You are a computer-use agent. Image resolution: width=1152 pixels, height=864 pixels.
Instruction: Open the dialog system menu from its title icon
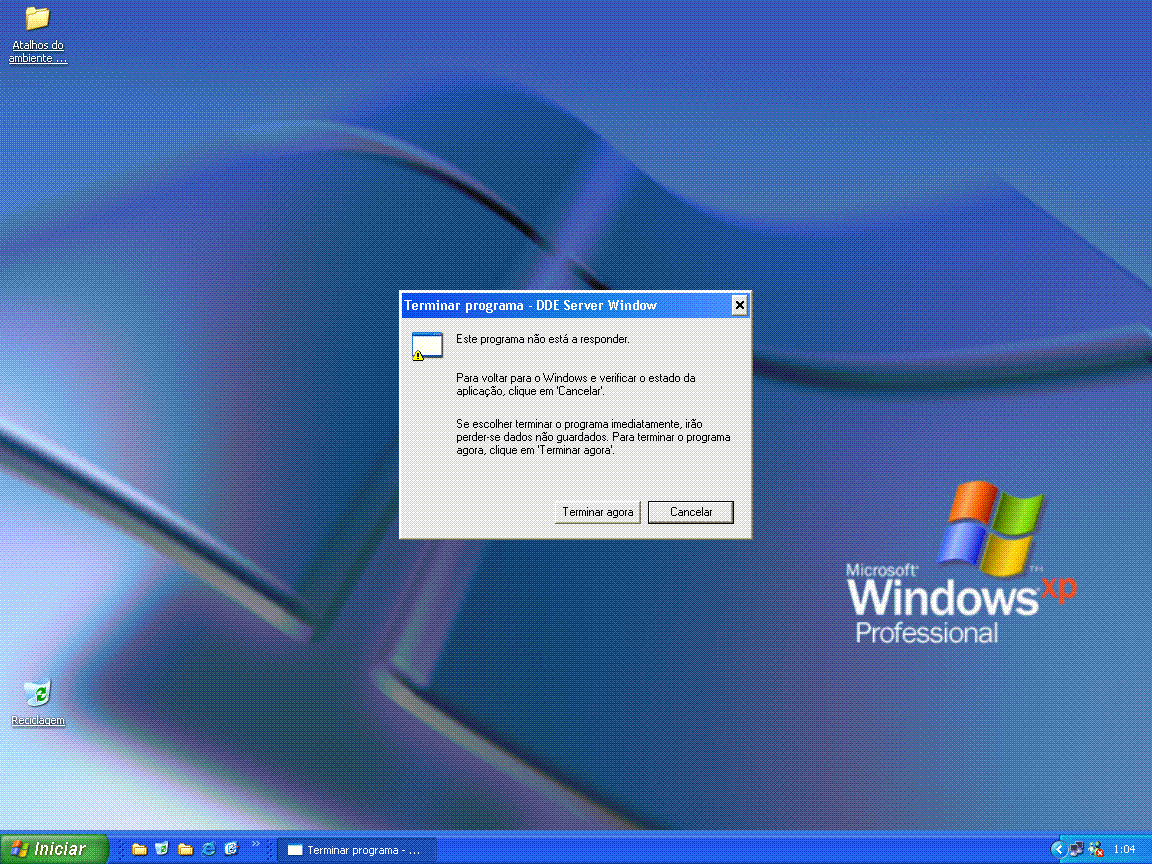[x=410, y=305]
